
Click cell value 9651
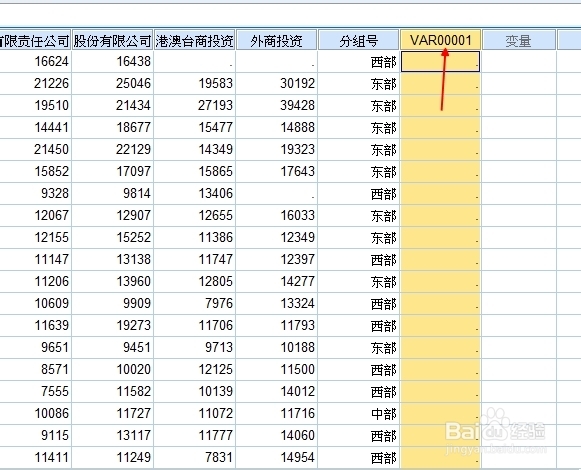pyautogui.click(x=55, y=347)
